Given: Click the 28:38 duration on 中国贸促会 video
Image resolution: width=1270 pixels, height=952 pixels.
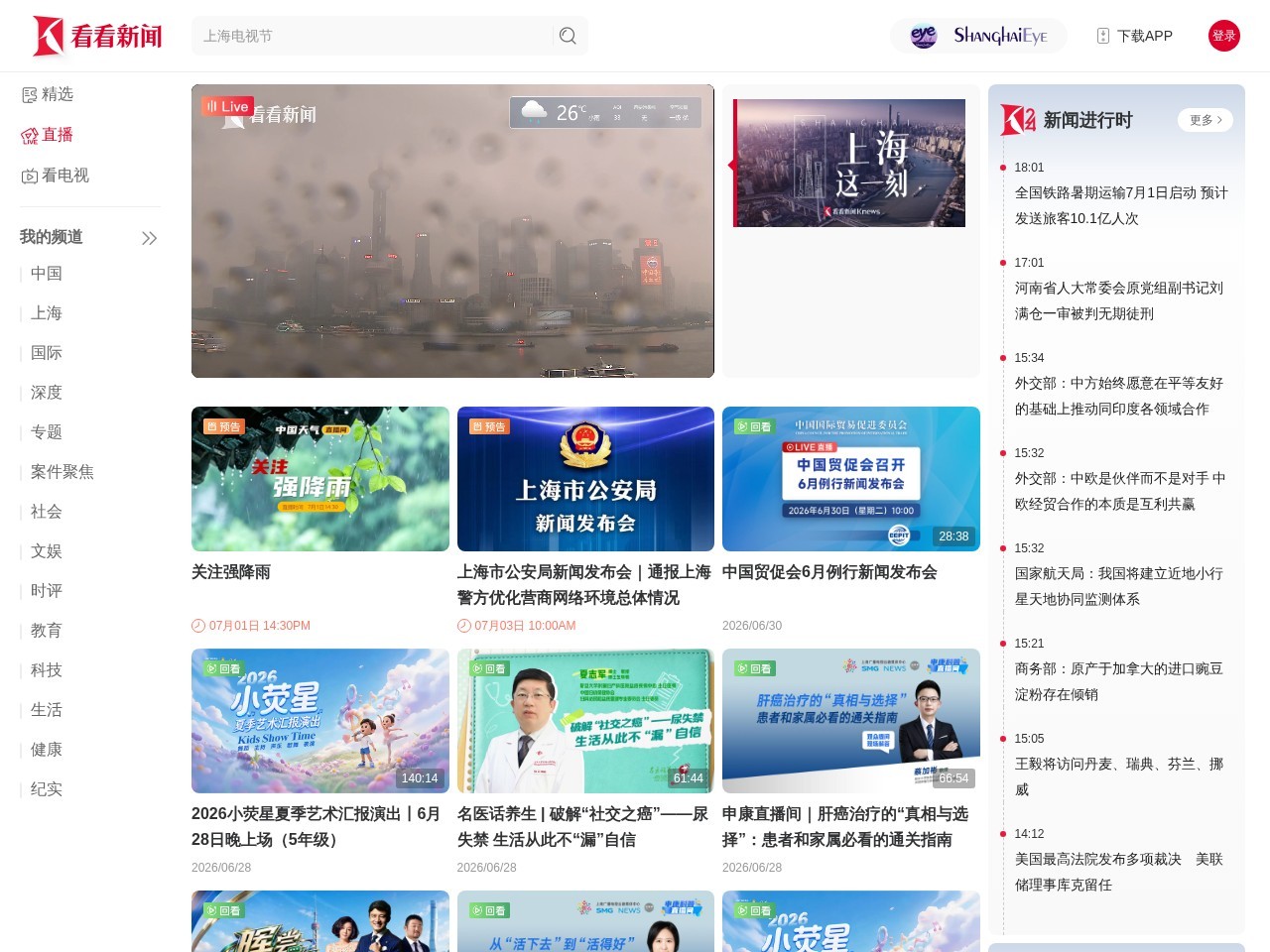Looking at the screenshot, I should 953,536.
